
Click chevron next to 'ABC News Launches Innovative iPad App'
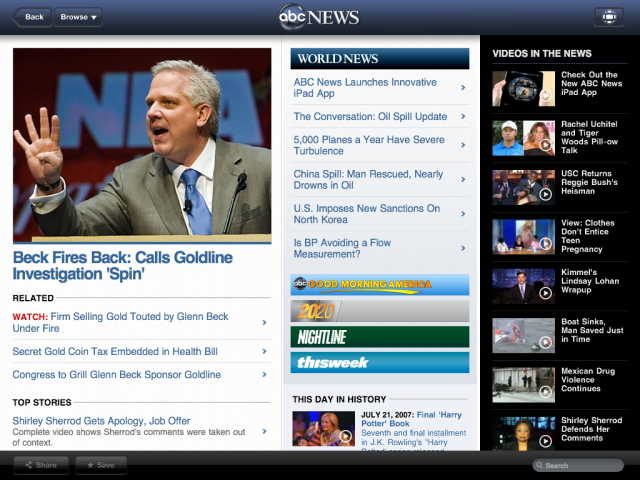tap(463, 87)
